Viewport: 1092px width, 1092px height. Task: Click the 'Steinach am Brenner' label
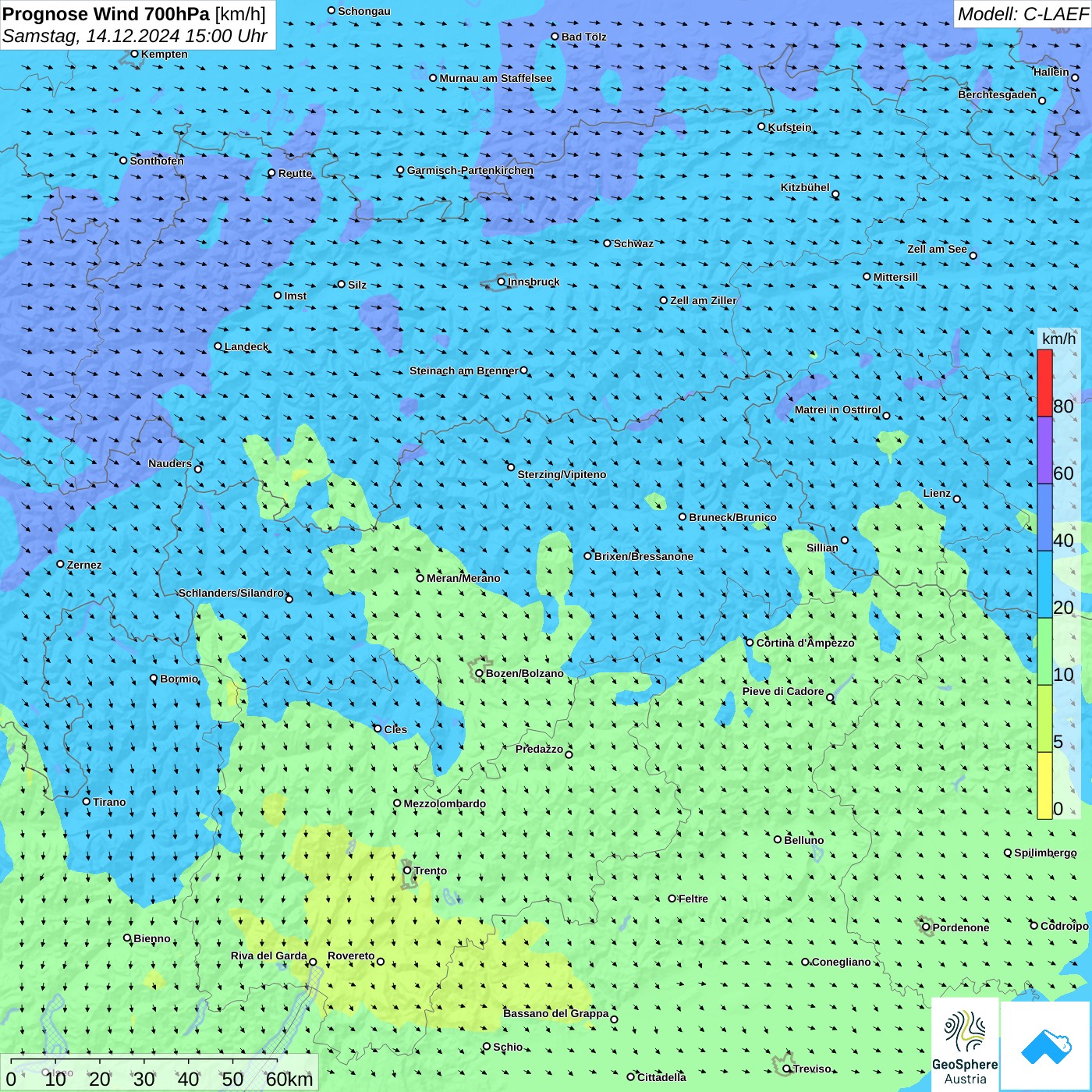464,370
